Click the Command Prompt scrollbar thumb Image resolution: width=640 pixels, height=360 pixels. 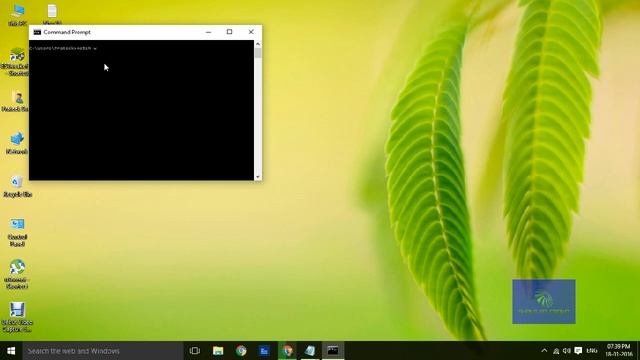point(258,53)
